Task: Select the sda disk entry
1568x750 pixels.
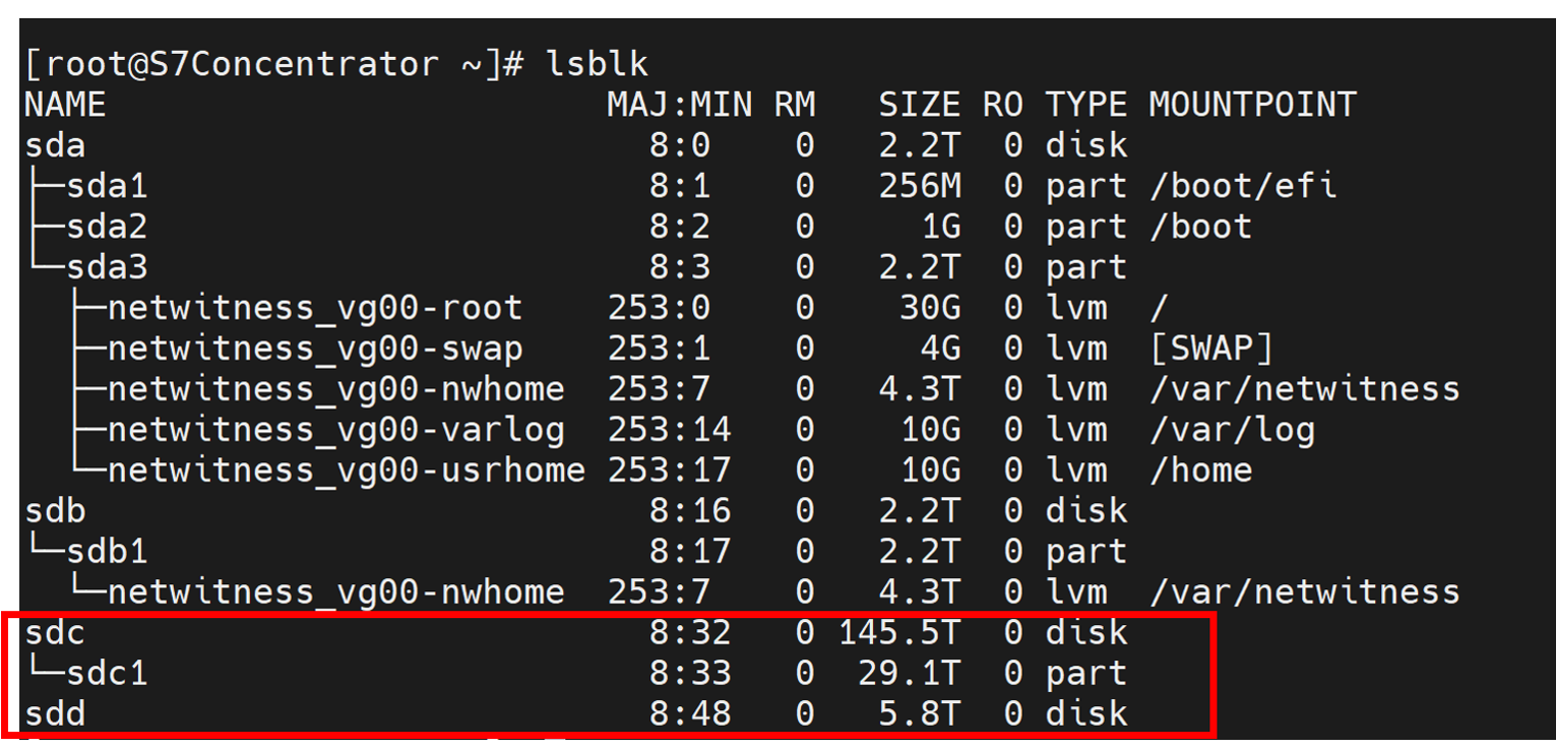Action: click(x=55, y=146)
